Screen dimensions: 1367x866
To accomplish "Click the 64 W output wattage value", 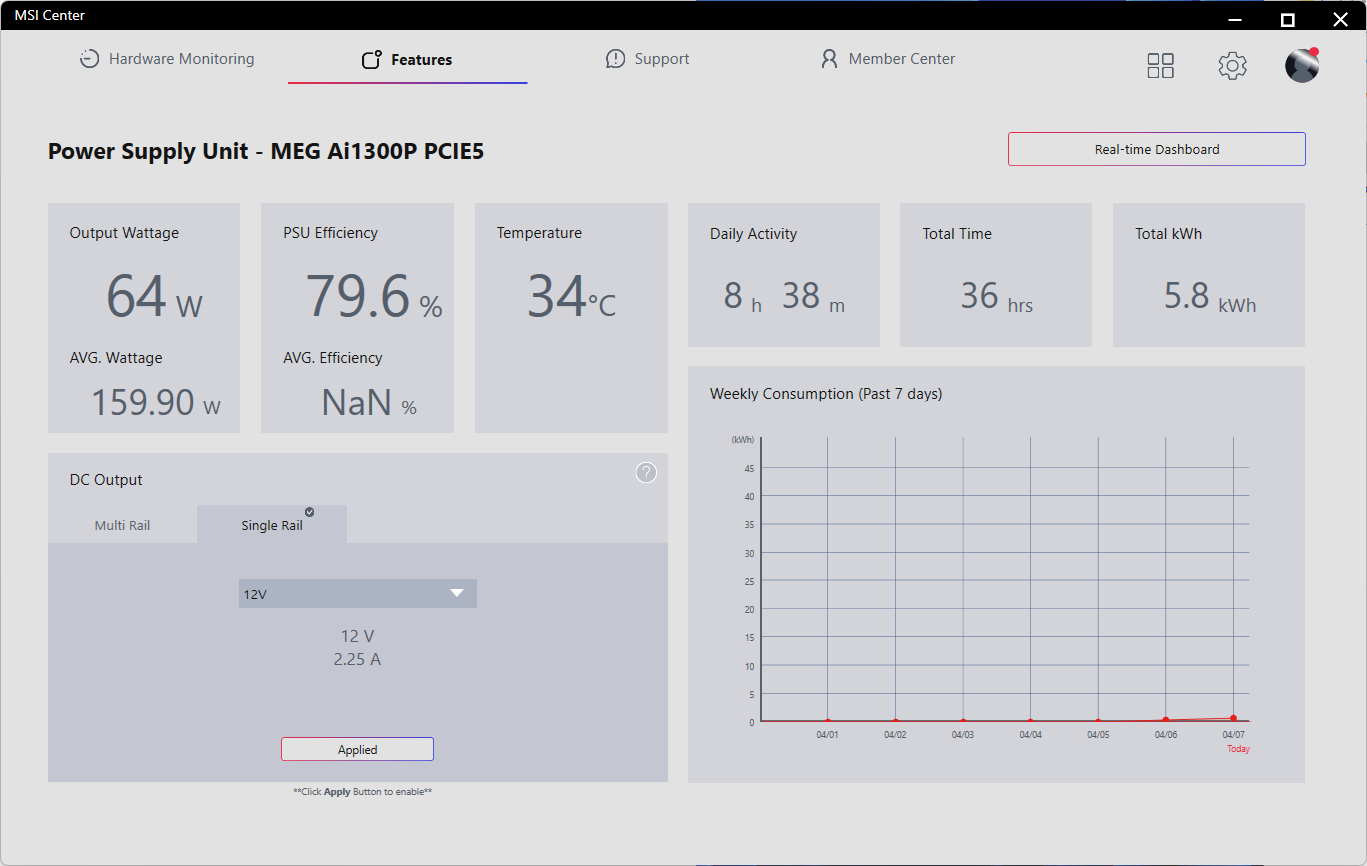I will point(154,296).
